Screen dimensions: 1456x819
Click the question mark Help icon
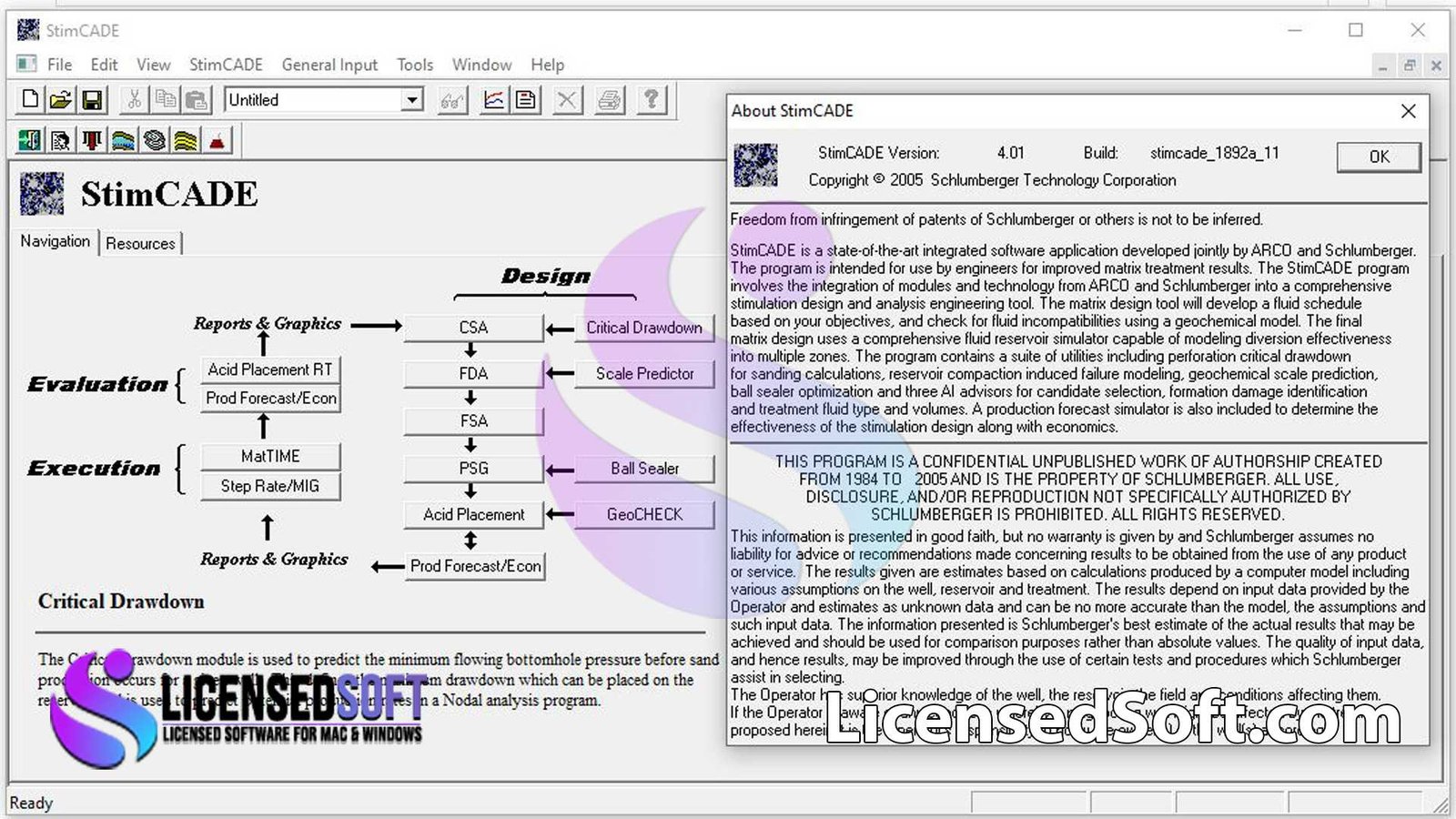tap(652, 99)
